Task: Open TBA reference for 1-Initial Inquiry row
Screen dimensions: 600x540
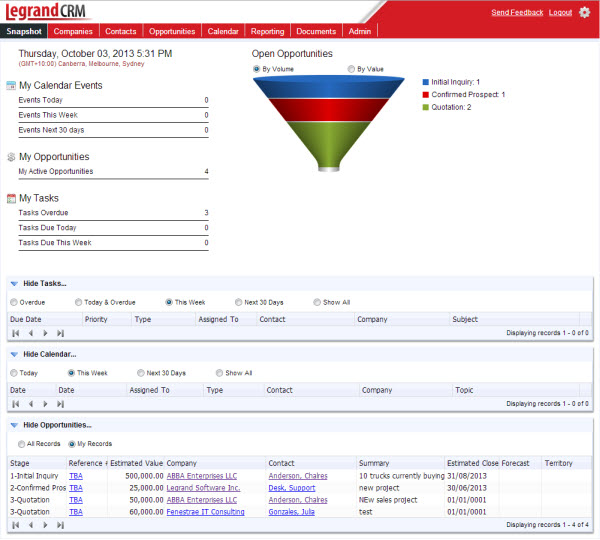Action: click(76, 476)
